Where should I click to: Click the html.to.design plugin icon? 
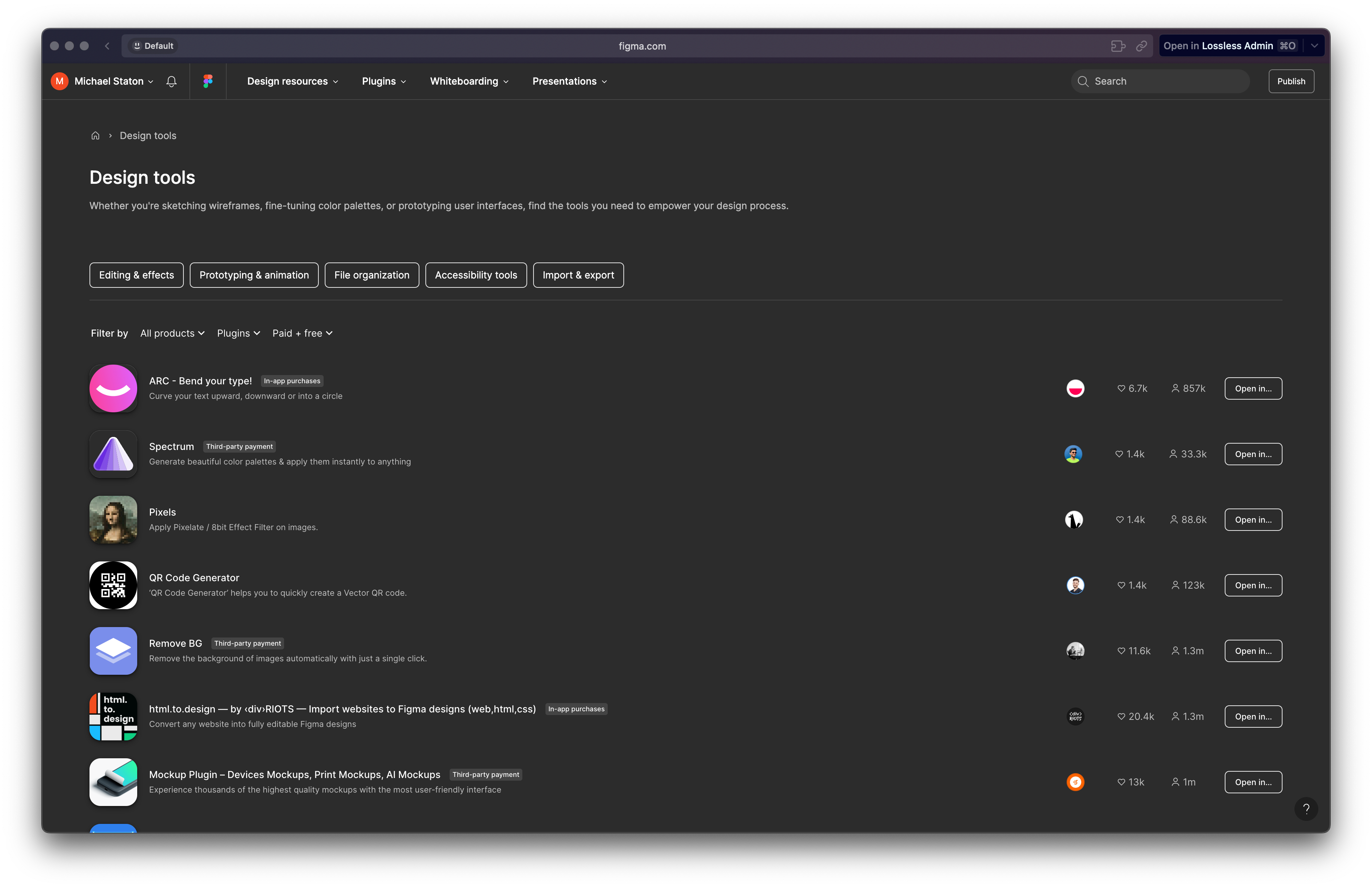pyautogui.click(x=114, y=717)
